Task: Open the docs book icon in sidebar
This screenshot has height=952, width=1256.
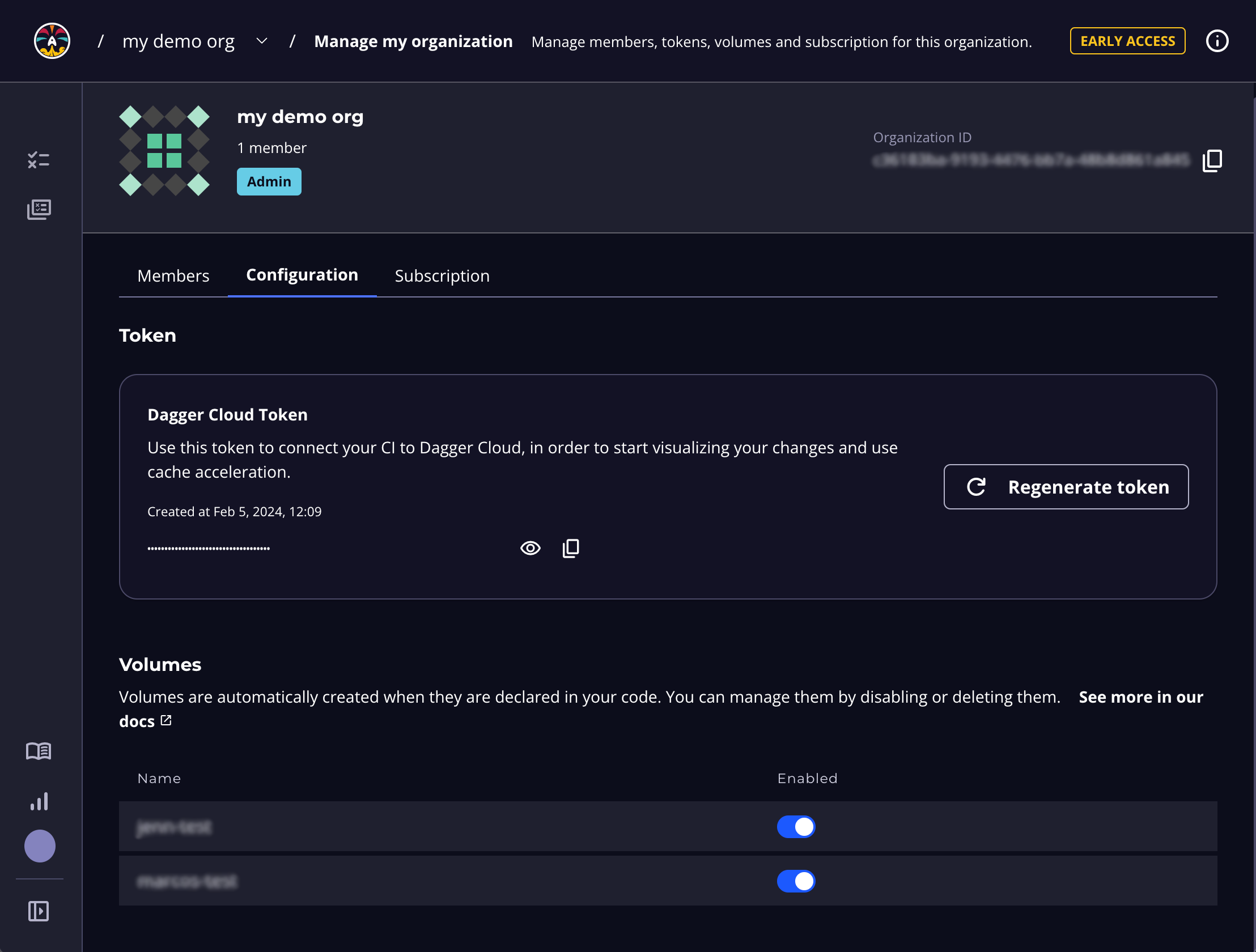Action: pos(39,751)
